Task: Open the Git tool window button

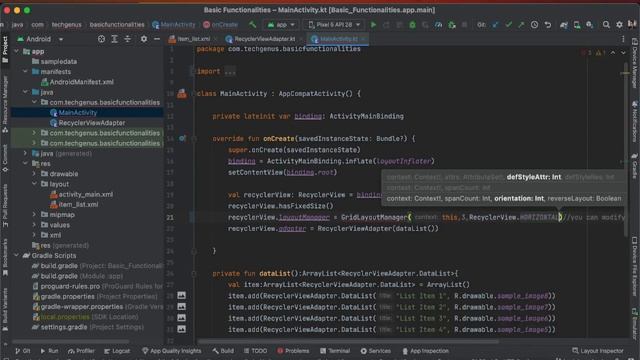Action: click(x=22, y=351)
